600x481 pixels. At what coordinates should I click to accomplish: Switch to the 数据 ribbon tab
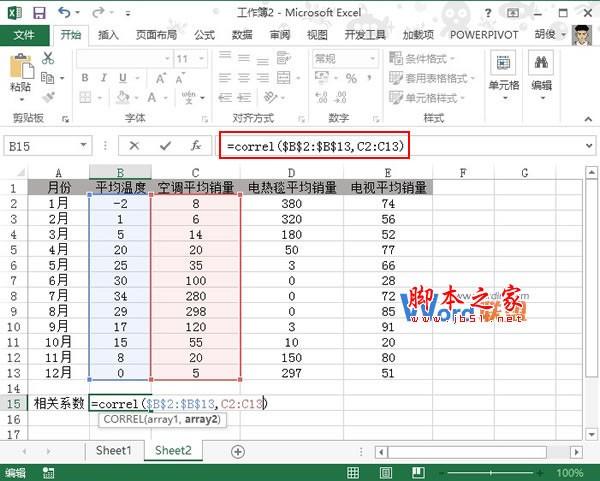point(242,35)
